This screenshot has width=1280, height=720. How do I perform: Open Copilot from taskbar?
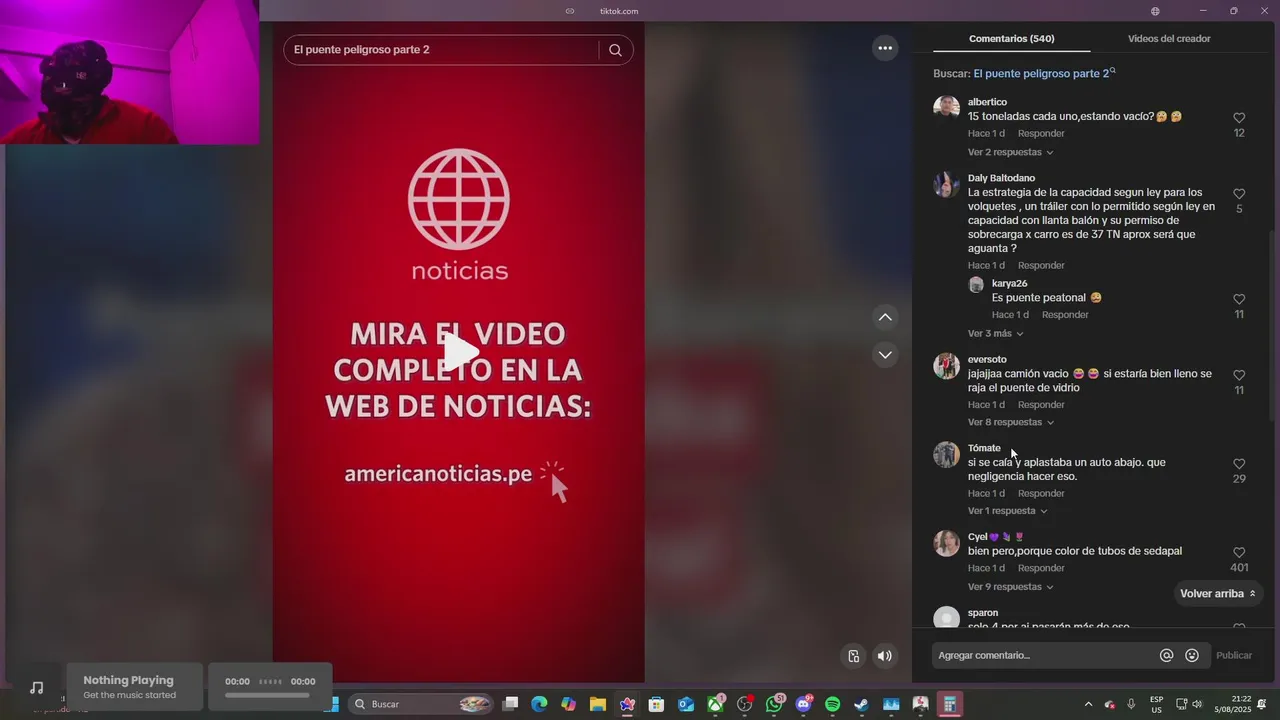tap(568, 704)
